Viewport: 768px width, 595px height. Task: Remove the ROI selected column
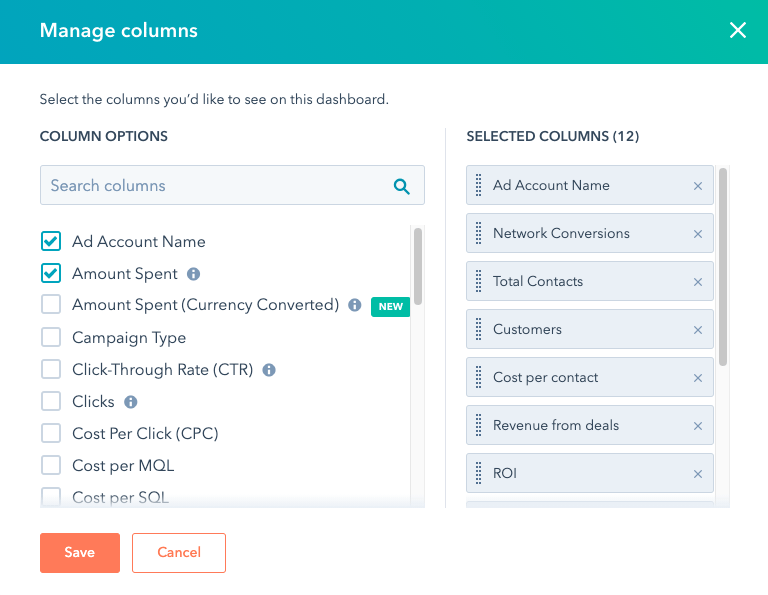coord(698,474)
